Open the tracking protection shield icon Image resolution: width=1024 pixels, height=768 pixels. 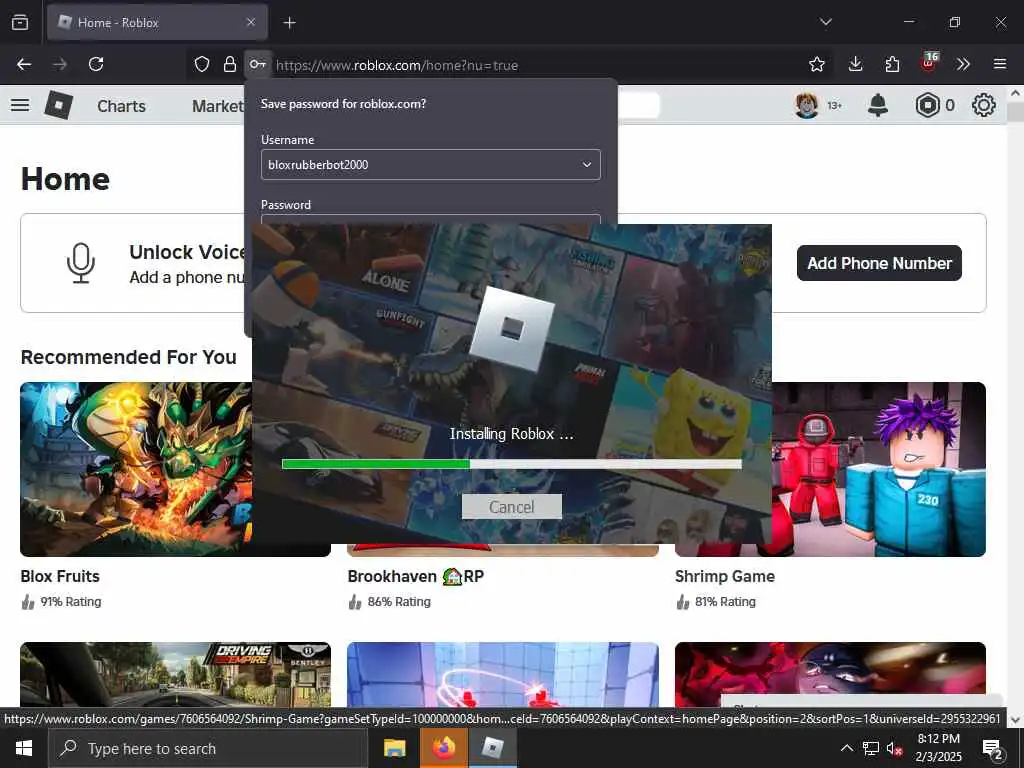[x=202, y=64]
